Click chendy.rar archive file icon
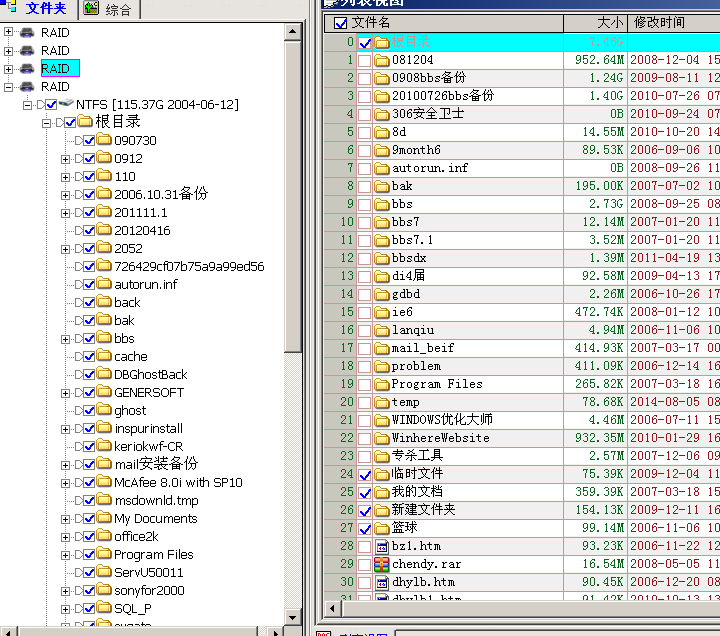Image resolution: width=720 pixels, height=636 pixels. [x=381, y=564]
